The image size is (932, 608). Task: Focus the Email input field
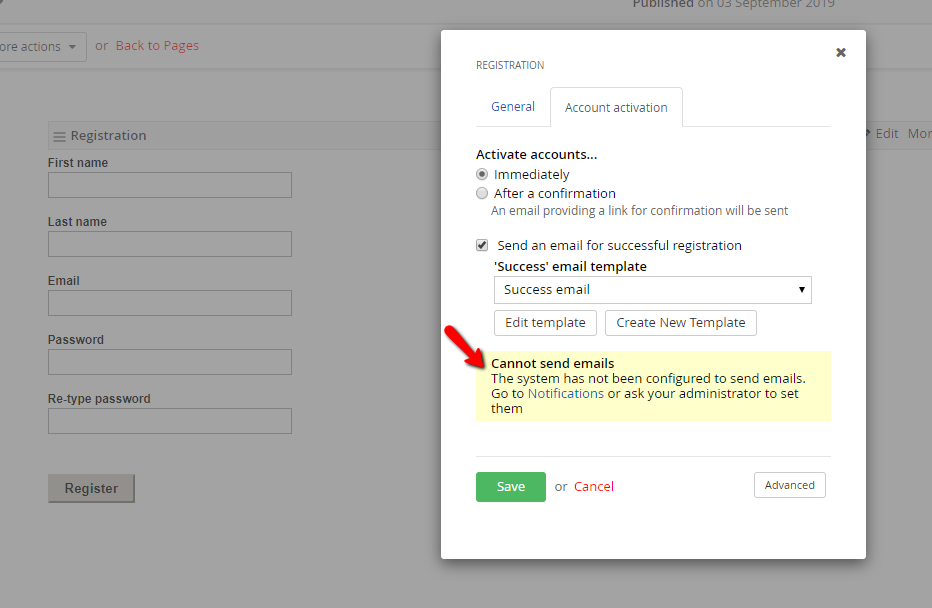tap(170, 303)
